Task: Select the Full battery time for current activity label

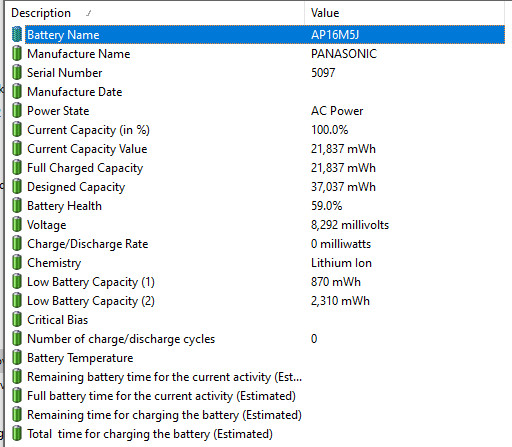Action: (x=161, y=396)
